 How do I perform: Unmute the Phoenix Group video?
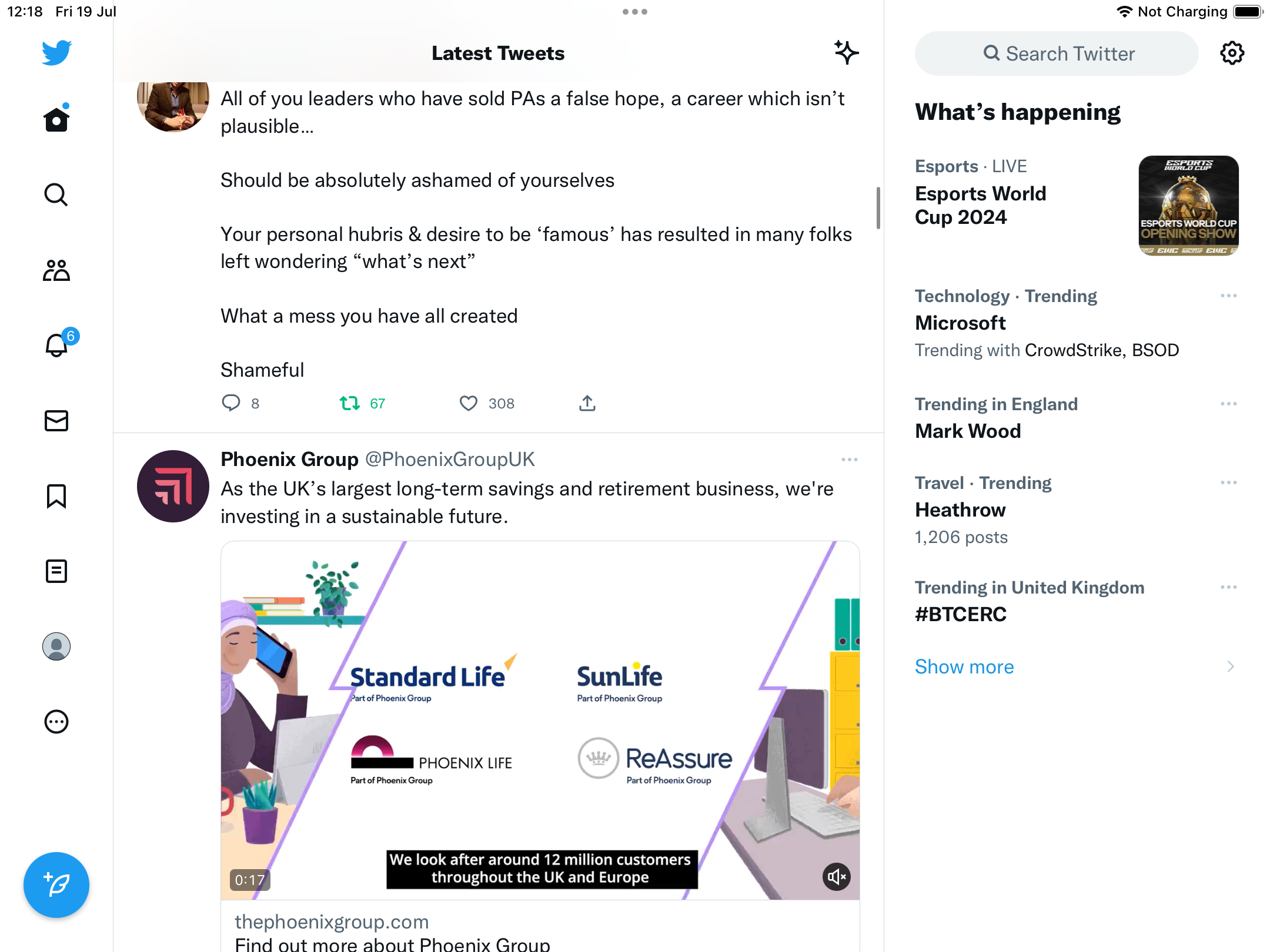coord(837,877)
